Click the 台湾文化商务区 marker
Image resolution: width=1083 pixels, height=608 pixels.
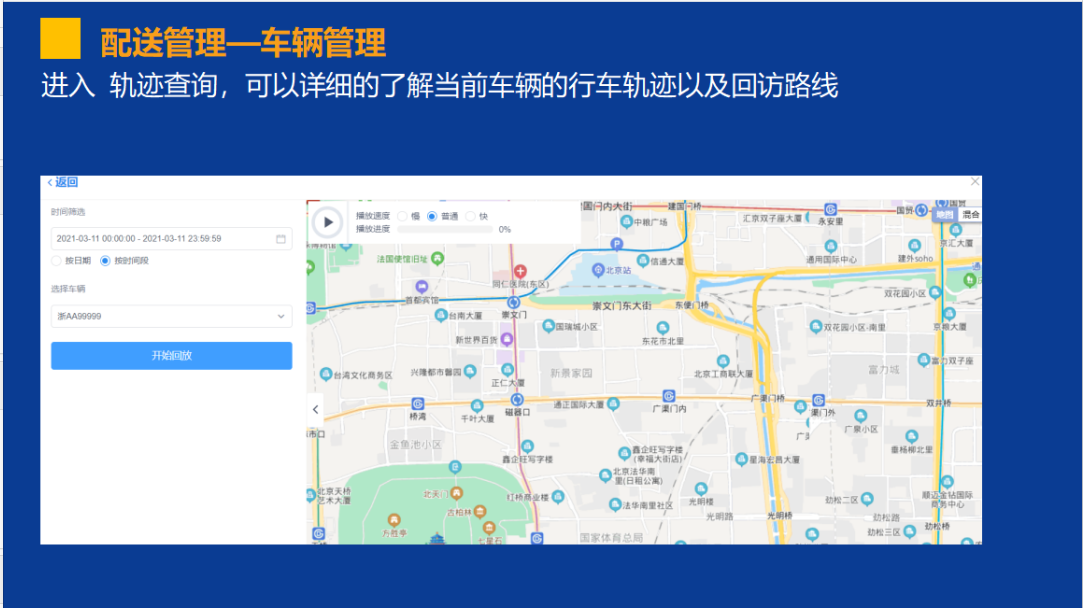pyautogui.click(x=326, y=374)
